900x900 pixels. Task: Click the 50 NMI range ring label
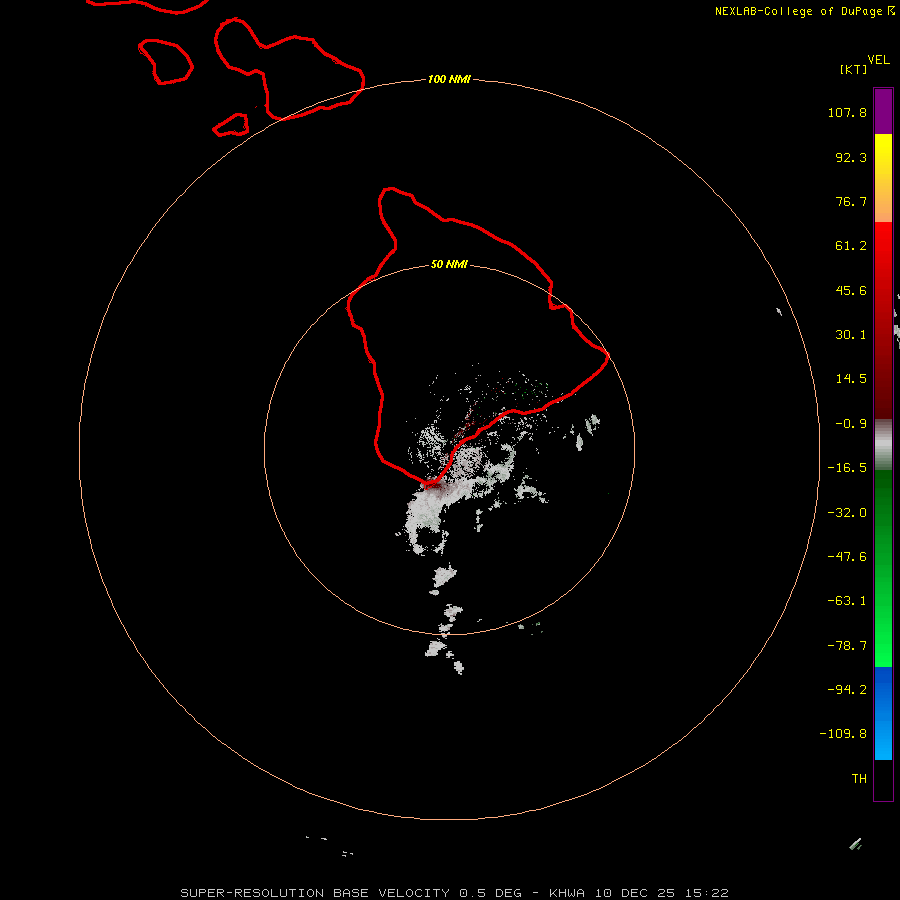(449, 265)
